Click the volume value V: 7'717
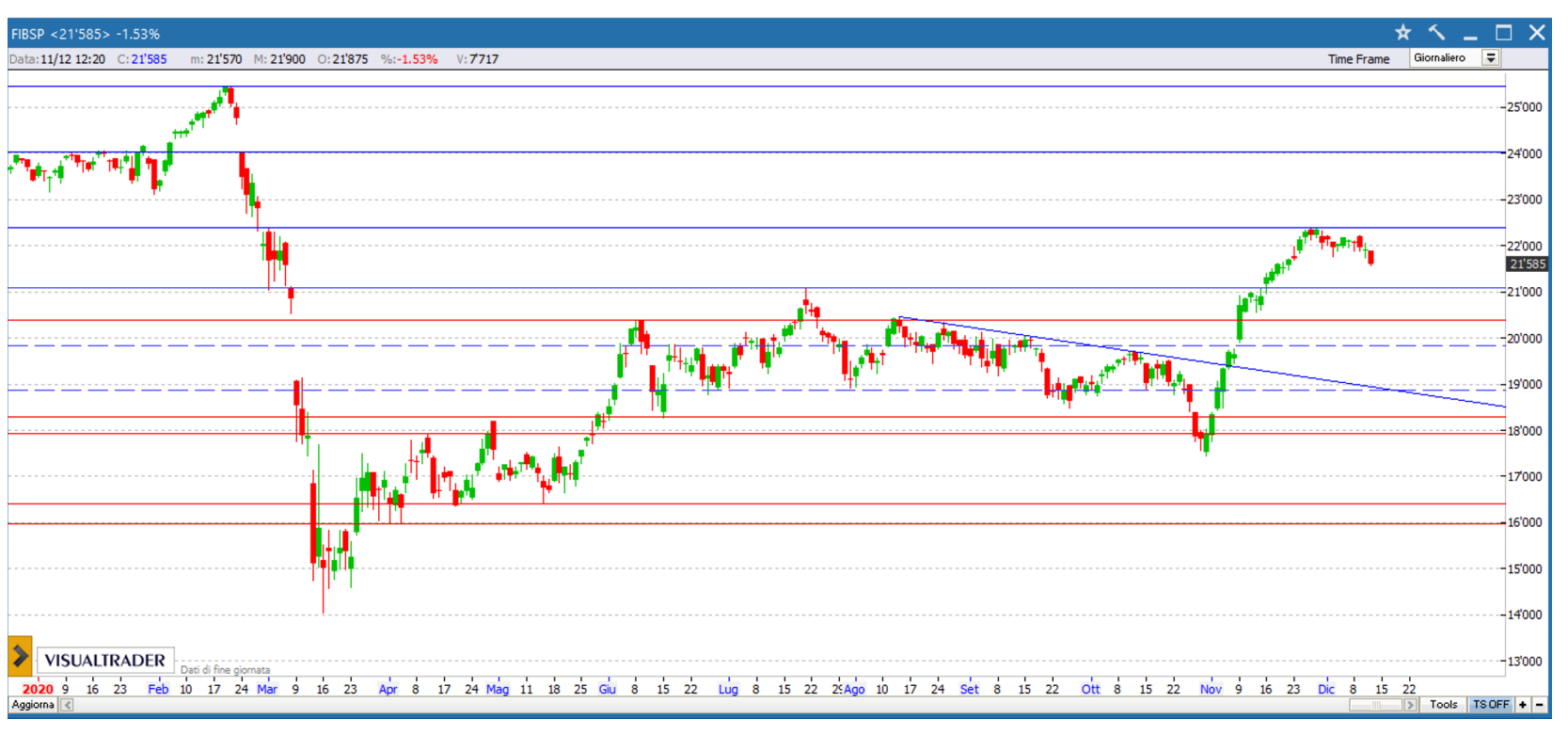1568x735 pixels. coord(477,59)
